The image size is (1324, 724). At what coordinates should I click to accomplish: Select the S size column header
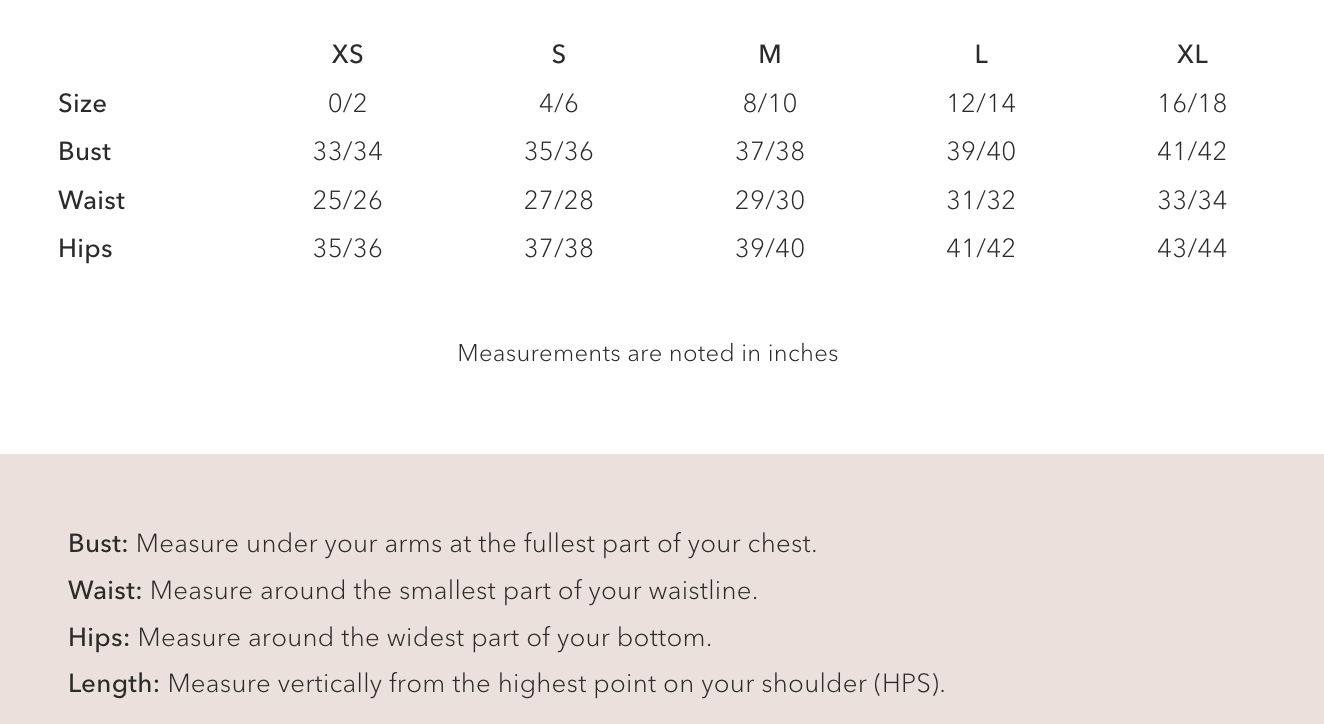coord(558,54)
